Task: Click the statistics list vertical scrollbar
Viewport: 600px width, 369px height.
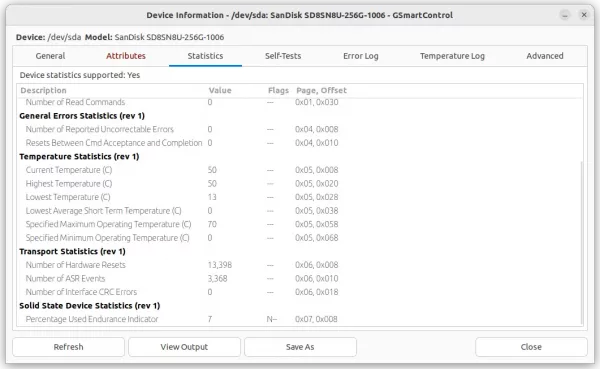Action: click(x=582, y=243)
